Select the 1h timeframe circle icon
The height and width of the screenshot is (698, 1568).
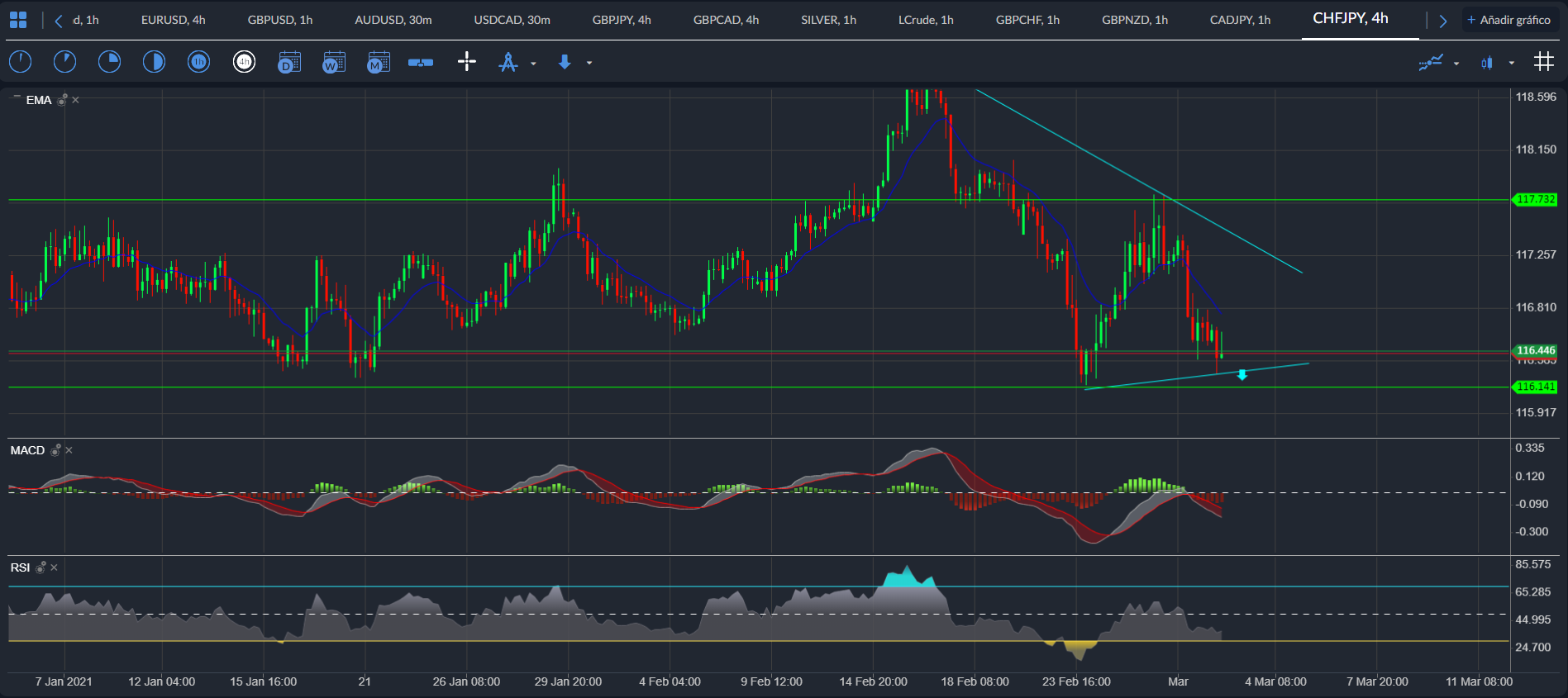point(198,62)
